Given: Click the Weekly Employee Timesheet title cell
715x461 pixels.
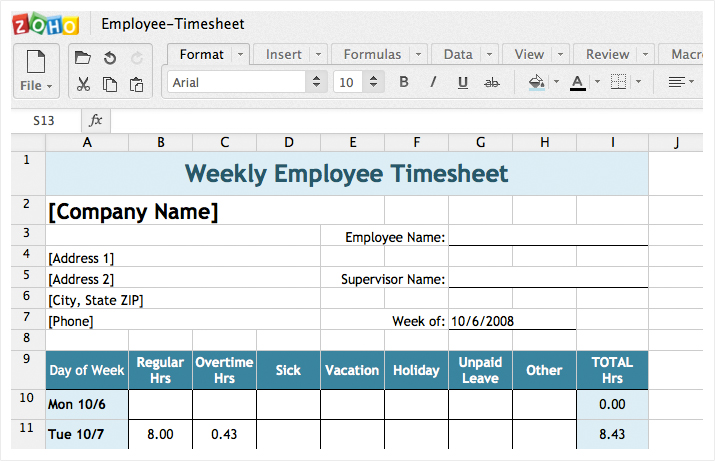Looking at the screenshot, I should coord(347,174).
